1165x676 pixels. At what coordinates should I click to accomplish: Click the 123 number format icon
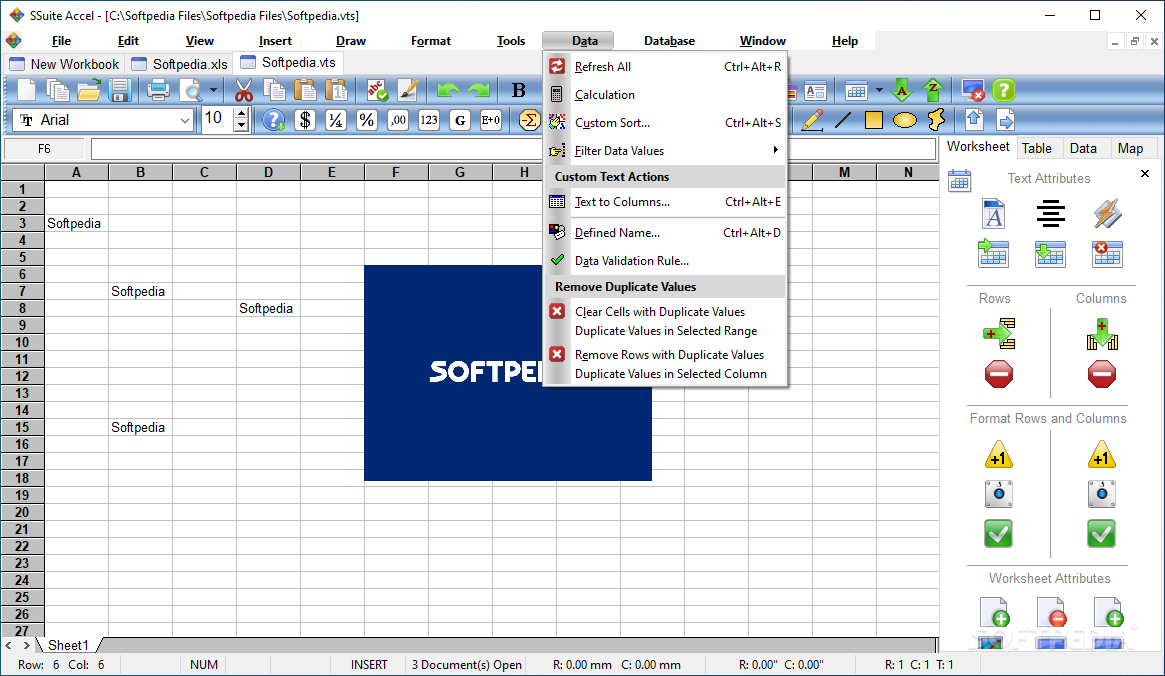[429, 120]
